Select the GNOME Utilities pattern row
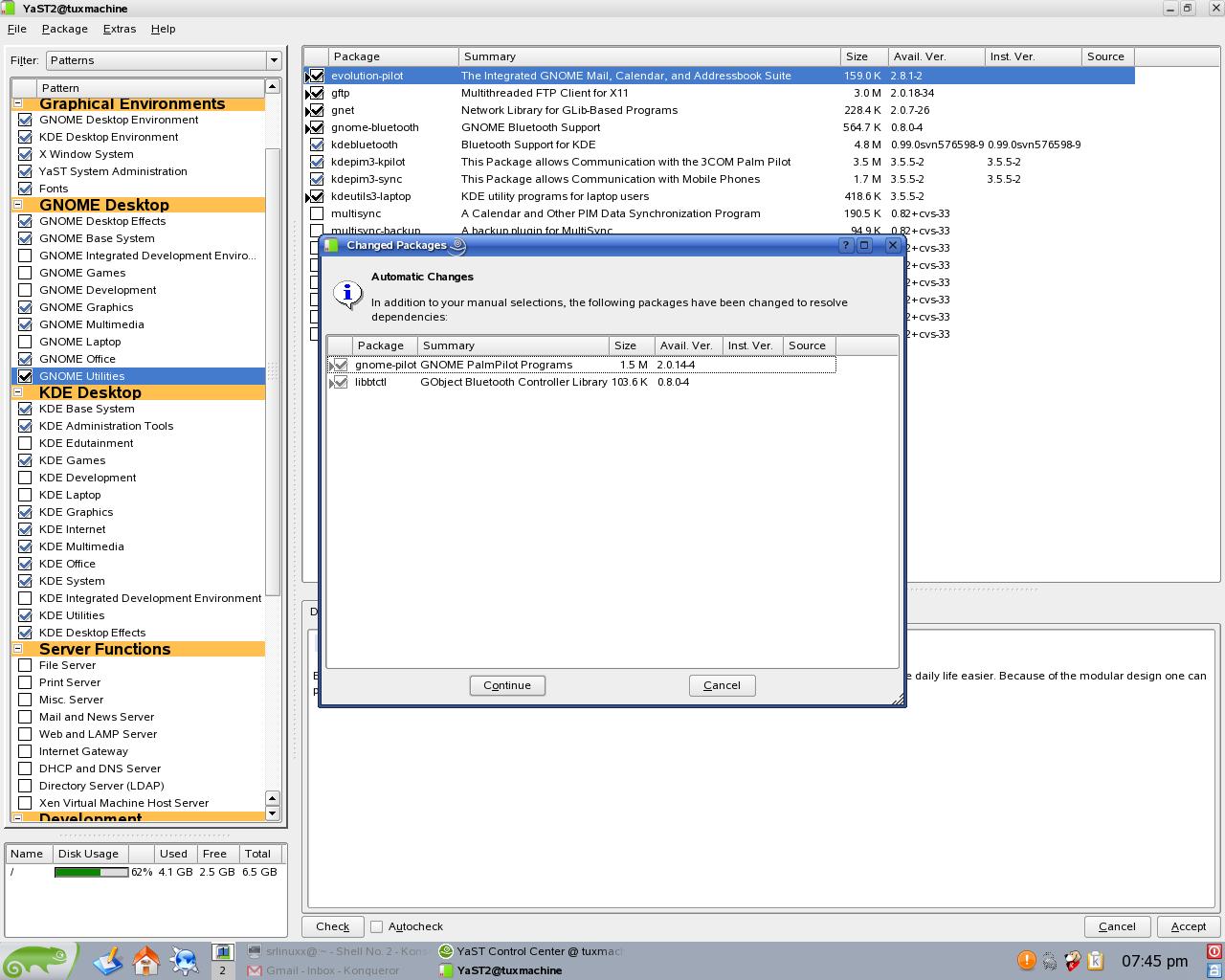 coord(139,376)
